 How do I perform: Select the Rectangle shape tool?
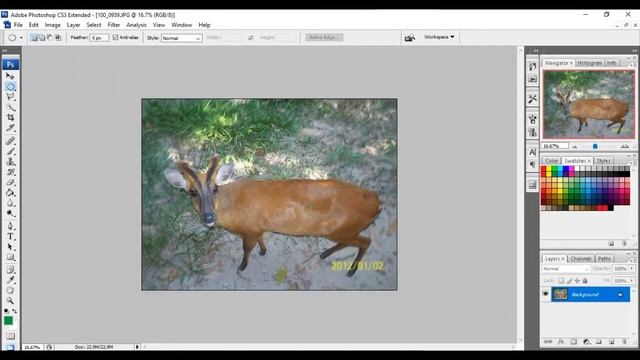(x=10, y=257)
